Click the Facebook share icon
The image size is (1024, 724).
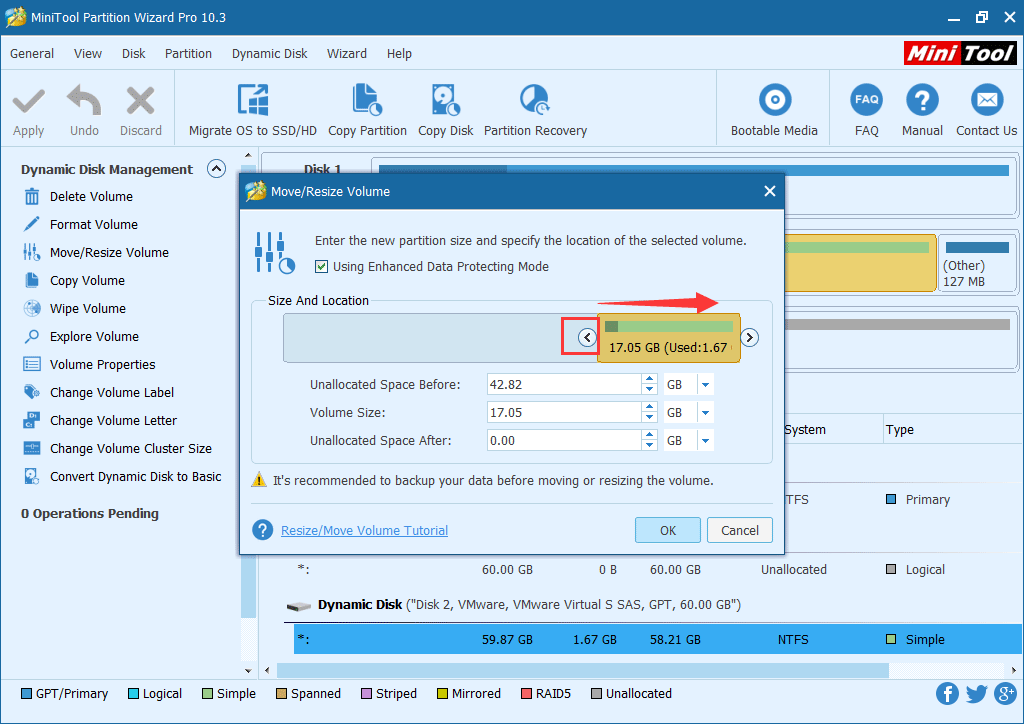click(947, 693)
